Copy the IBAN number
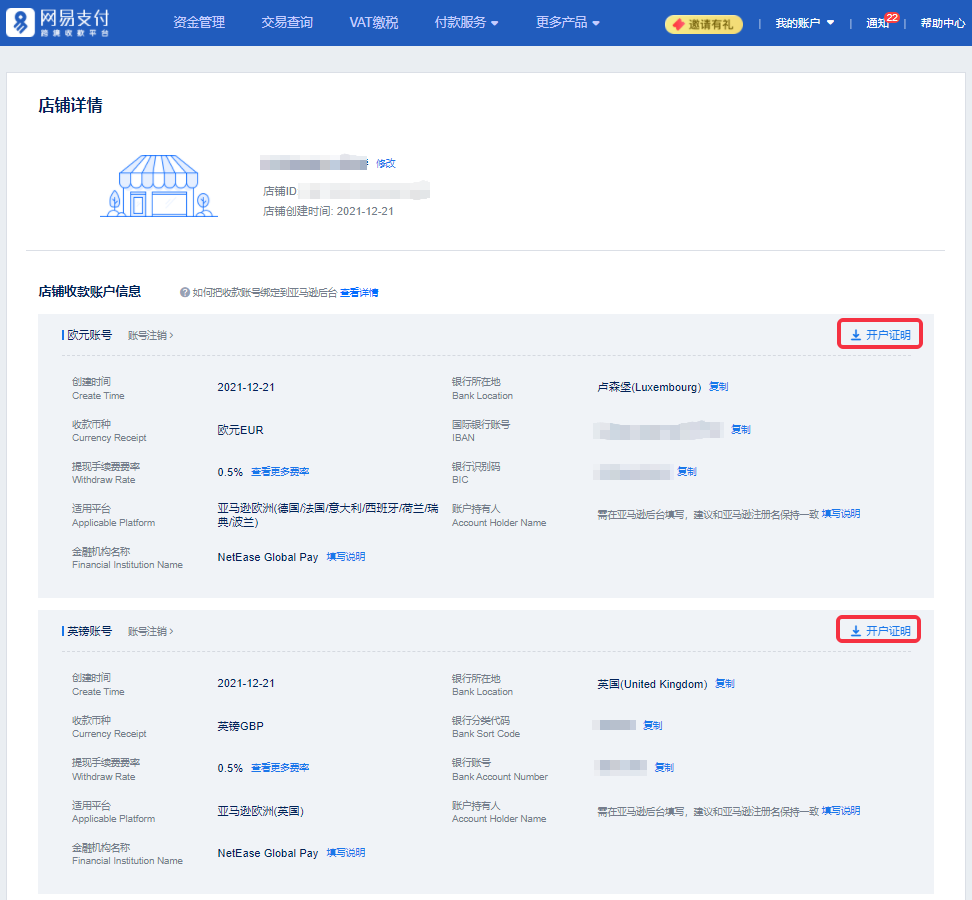 (740, 430)
